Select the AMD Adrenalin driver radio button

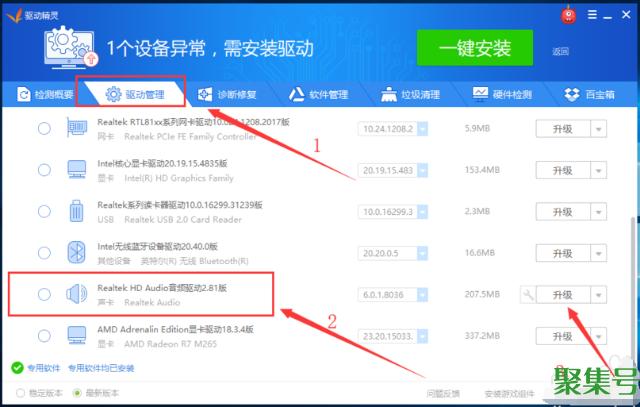44,336
